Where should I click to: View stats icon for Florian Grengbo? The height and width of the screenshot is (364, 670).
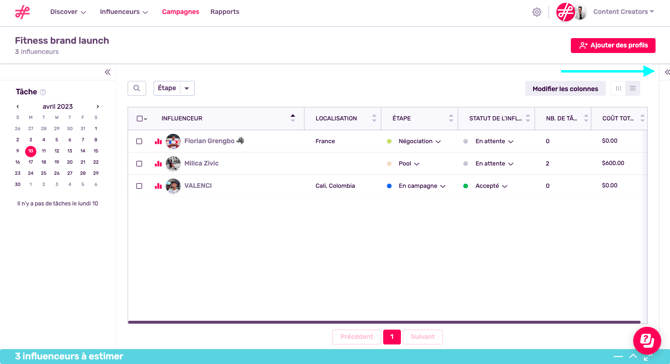158,141
